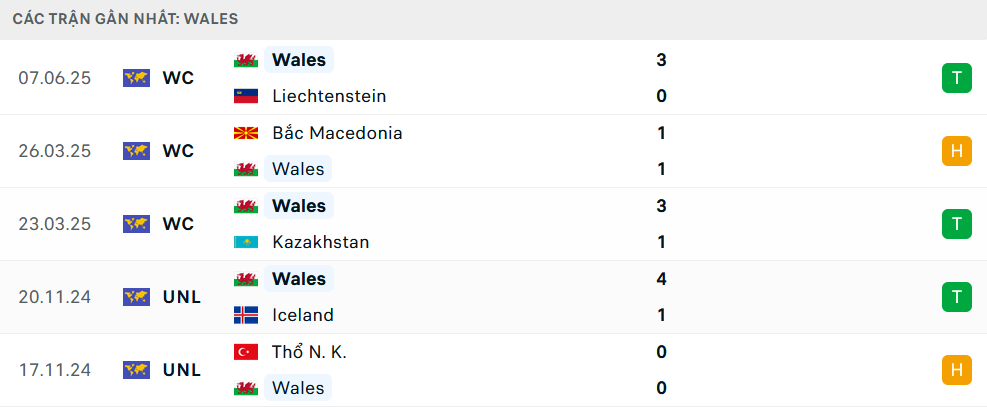This screenshot has width=987, height=408.
Task: Open the 23.03.25 match row by its date
Action: (x=55, y=224)
